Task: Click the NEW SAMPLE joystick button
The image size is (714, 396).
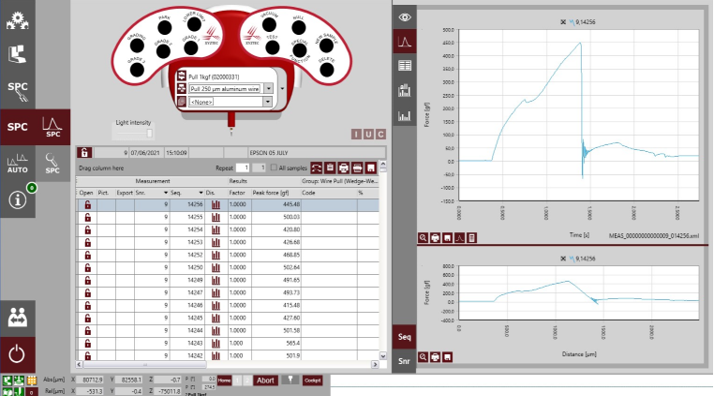Action: pyautogui.click(x=326, y=46)
